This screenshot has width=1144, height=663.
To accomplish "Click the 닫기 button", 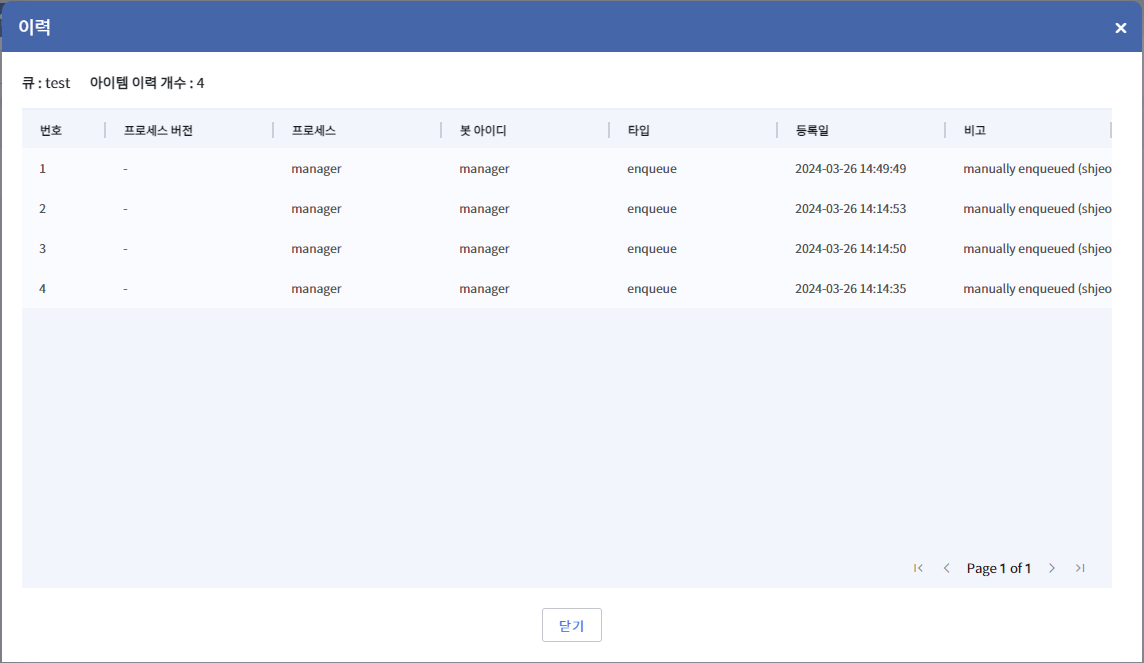I will point(571,625).
